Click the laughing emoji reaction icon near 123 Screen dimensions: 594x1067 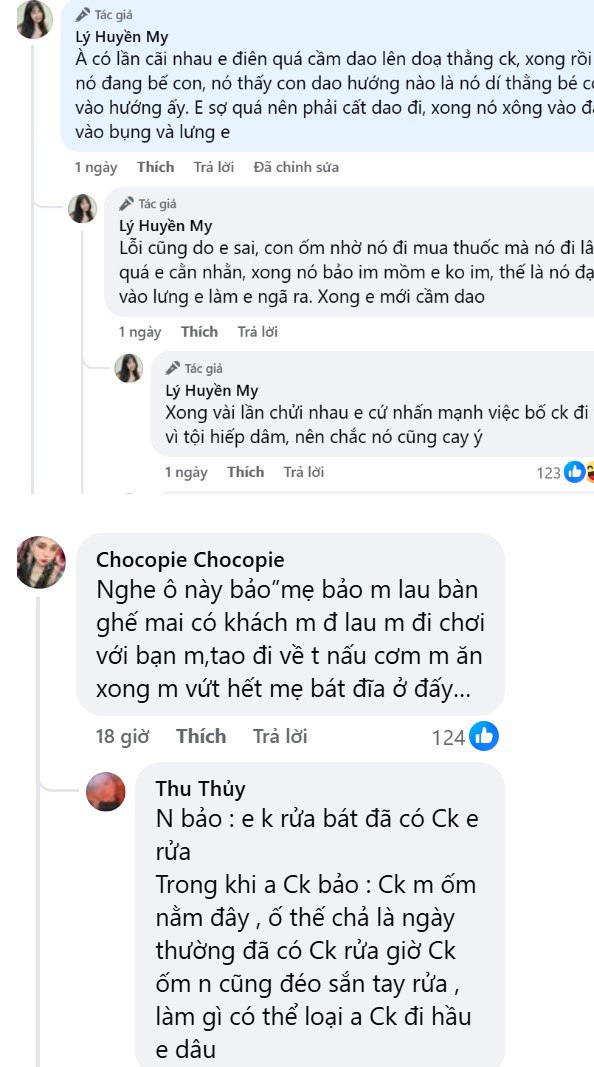click(x=590, y=471)
